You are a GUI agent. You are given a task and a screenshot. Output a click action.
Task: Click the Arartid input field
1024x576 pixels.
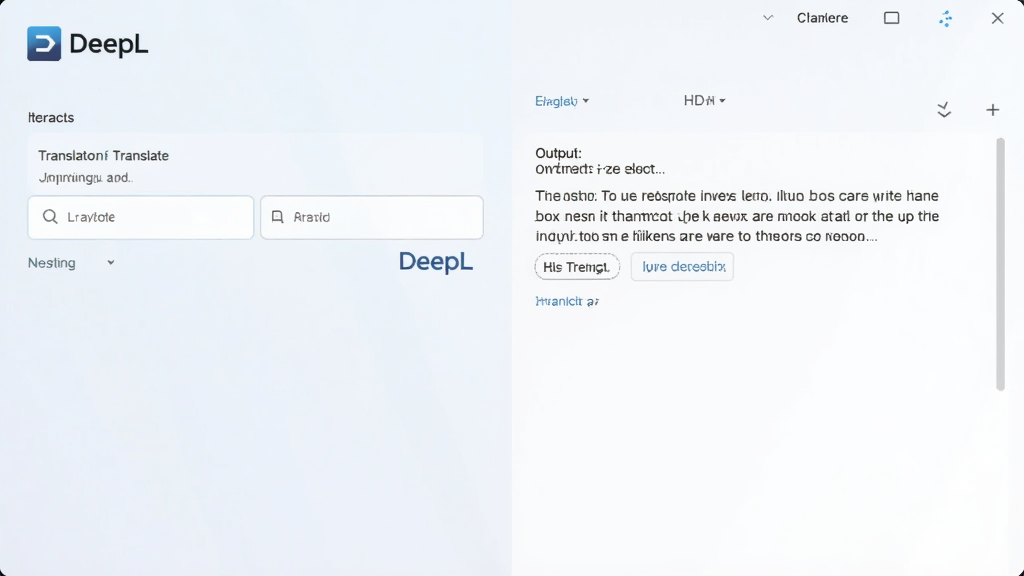[372, 217]
